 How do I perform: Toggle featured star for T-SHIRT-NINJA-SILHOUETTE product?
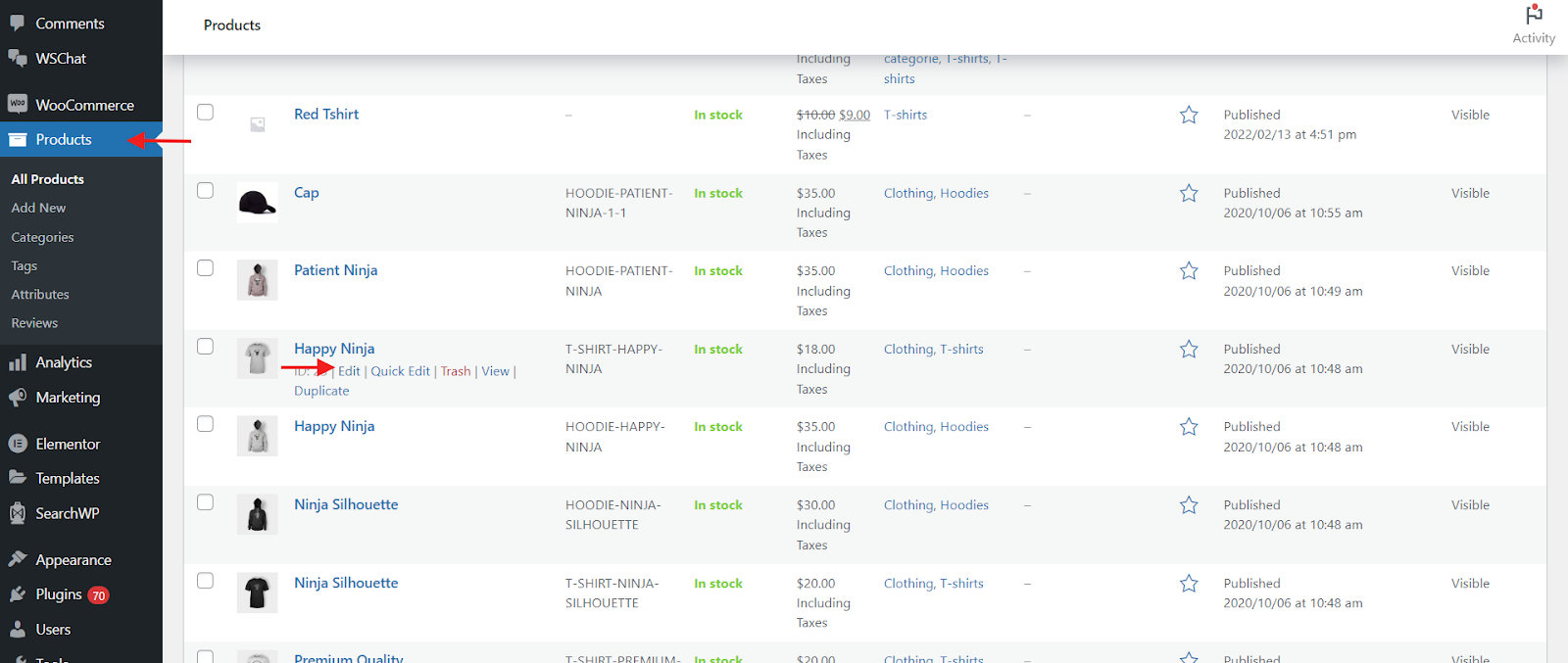point(1189,583)
